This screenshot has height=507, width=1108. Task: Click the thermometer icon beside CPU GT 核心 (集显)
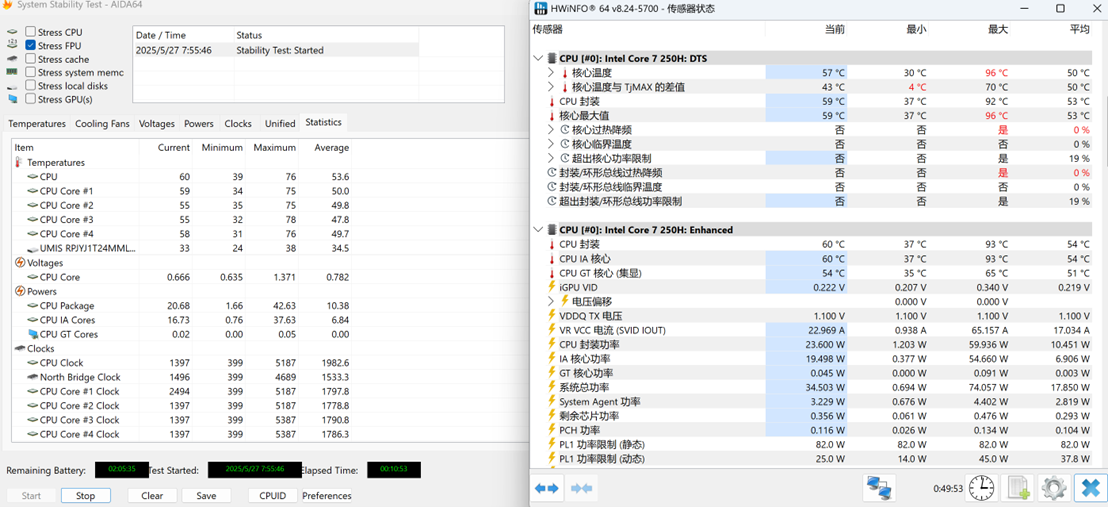[x=552, y=273]
